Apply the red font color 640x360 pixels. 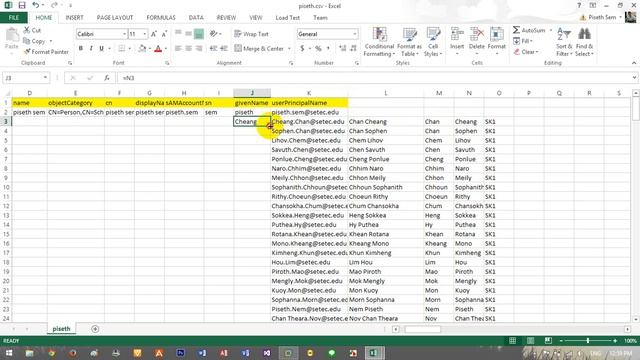[x=158, y=49]
